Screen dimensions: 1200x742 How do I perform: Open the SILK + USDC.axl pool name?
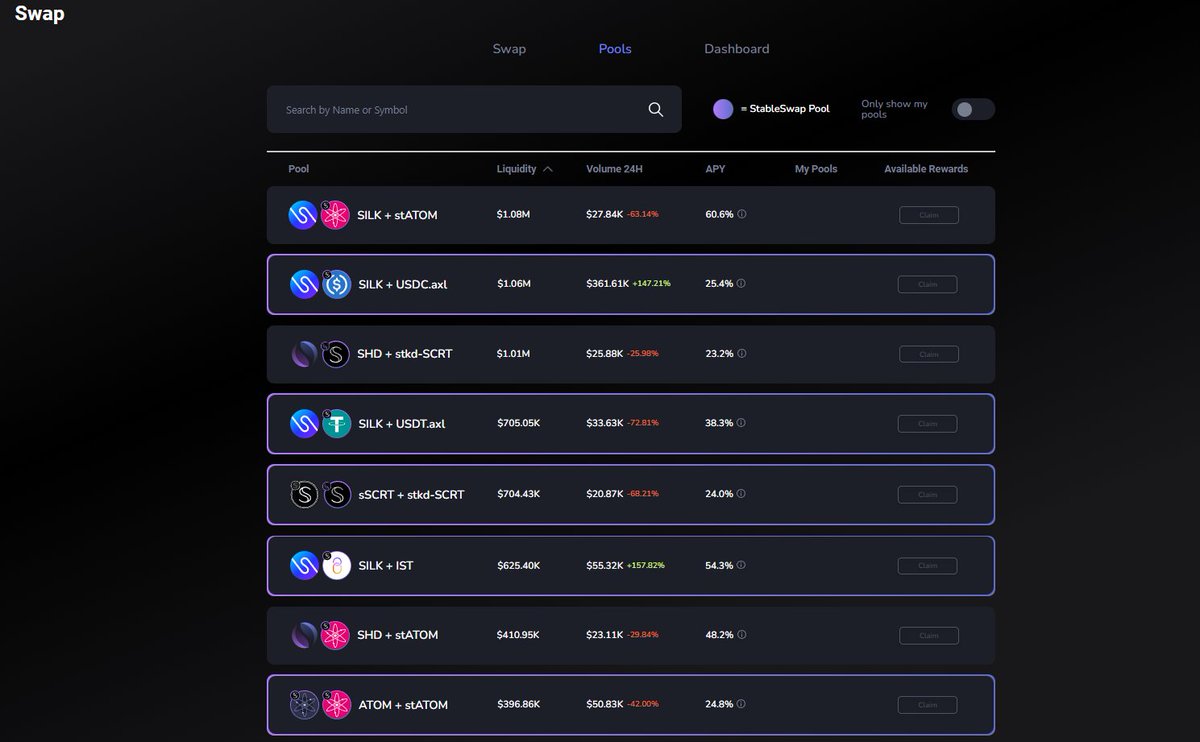coord(403,284)
